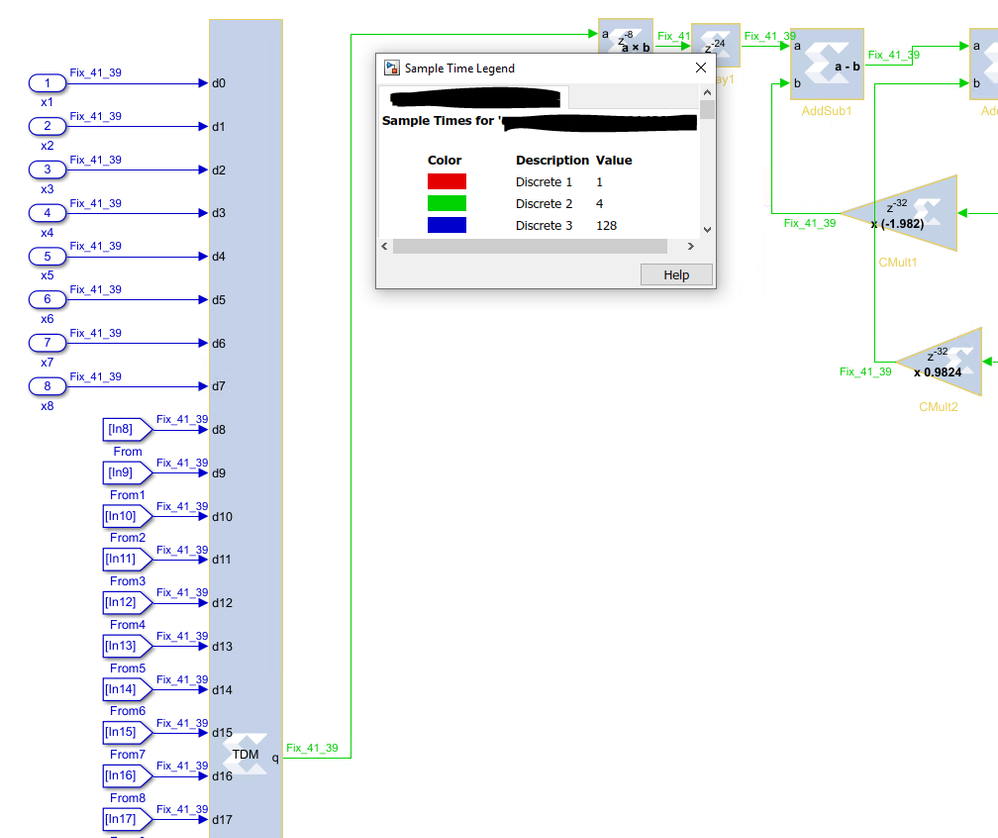This screenshot has height=838, width=998.
Task: Select input port 6 (x6)
Action: (x=47, y=299)
